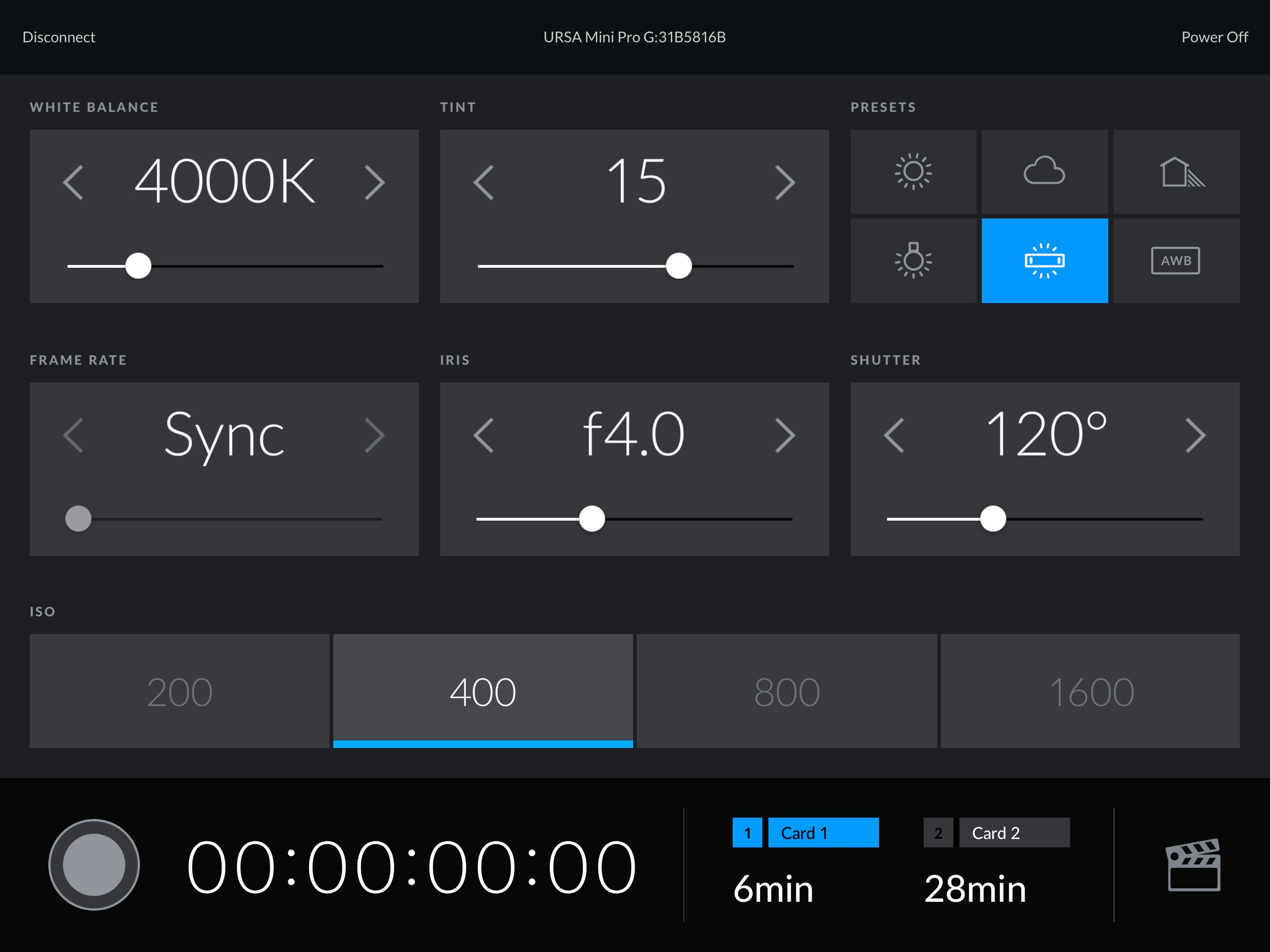Select the daylight sun white balance preset
Screen dimensions: 1270x952
point(913,171)
